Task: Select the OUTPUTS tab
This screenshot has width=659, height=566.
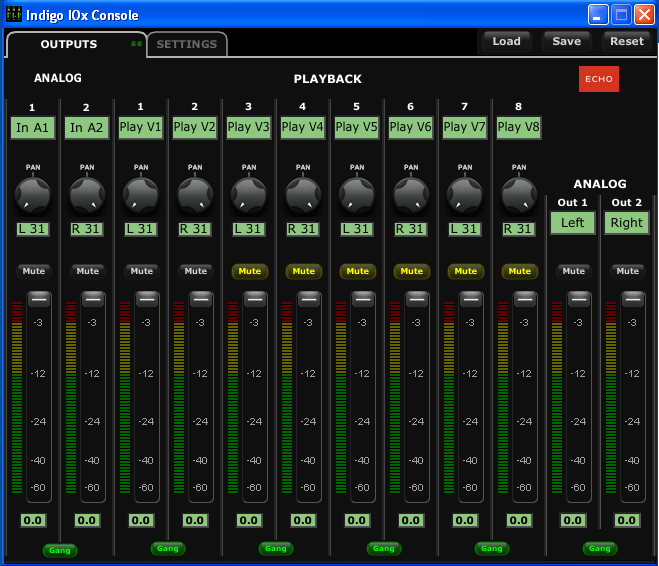Action: pos(69,44)
